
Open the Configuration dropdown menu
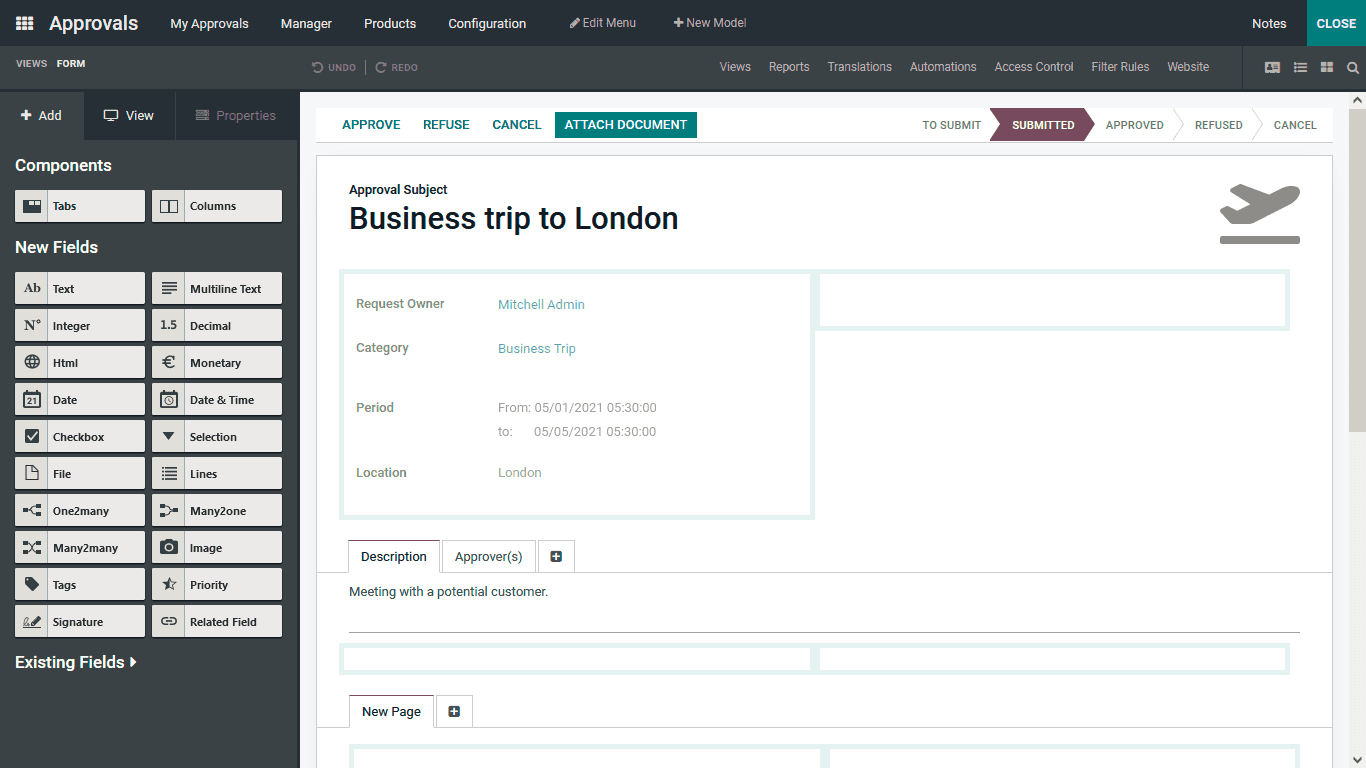[486, 23]
